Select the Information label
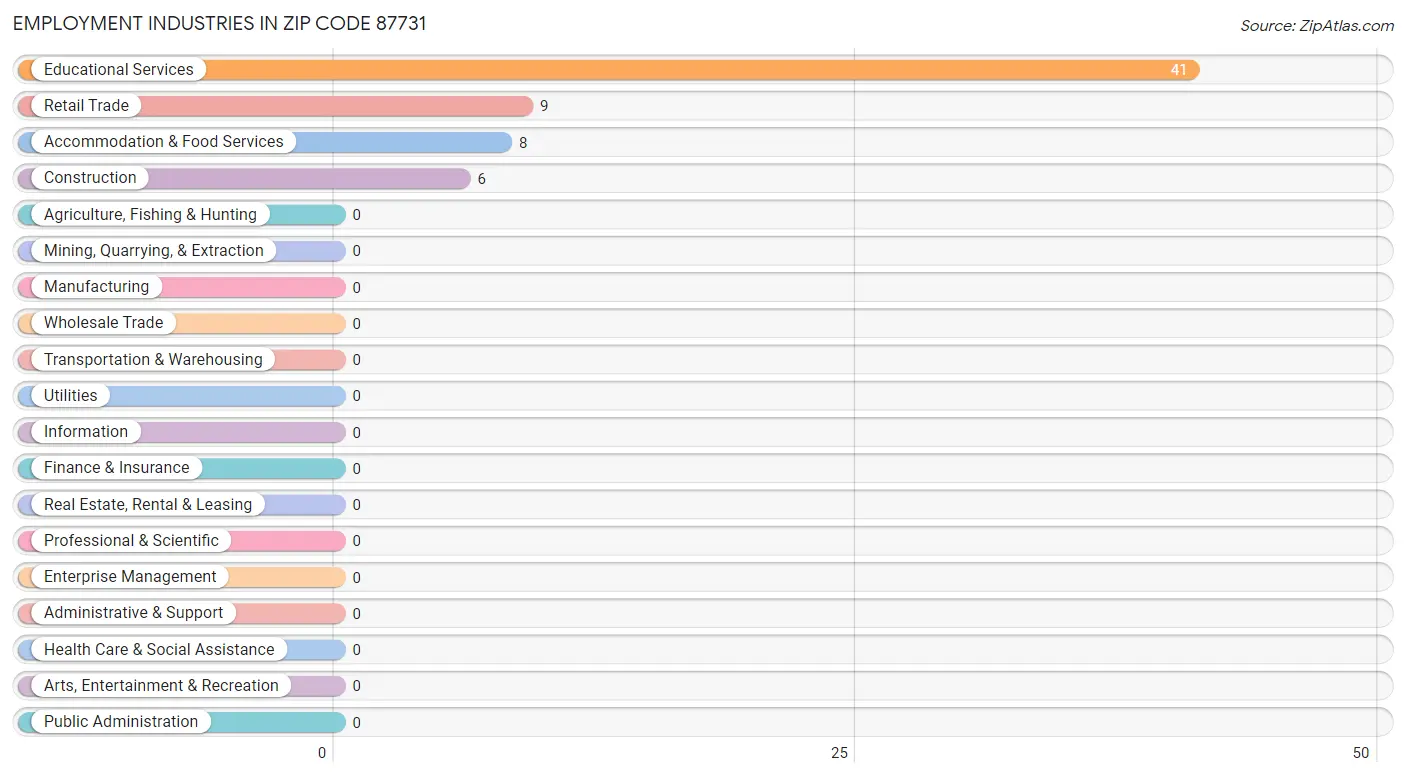The image size is (1406, 777). click(86, 431)
